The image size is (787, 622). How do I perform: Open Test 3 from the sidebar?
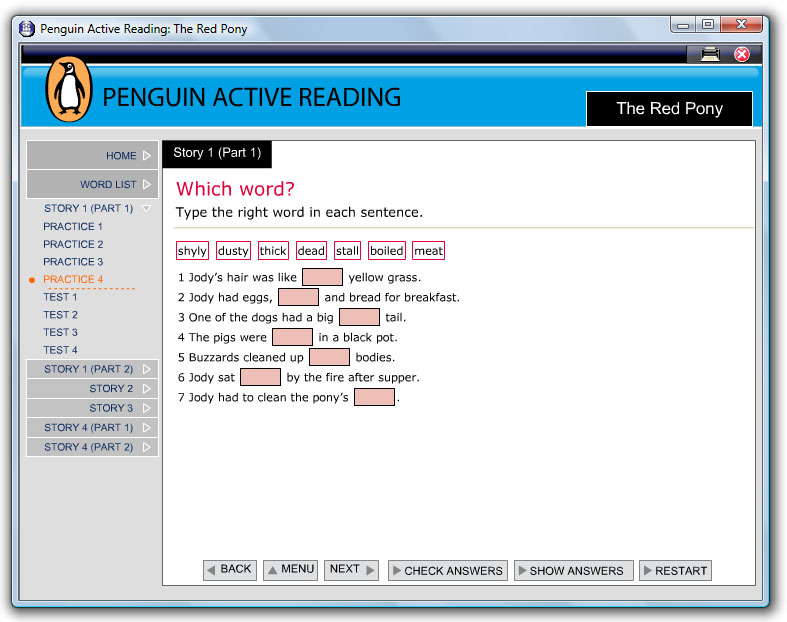point(60,332)
